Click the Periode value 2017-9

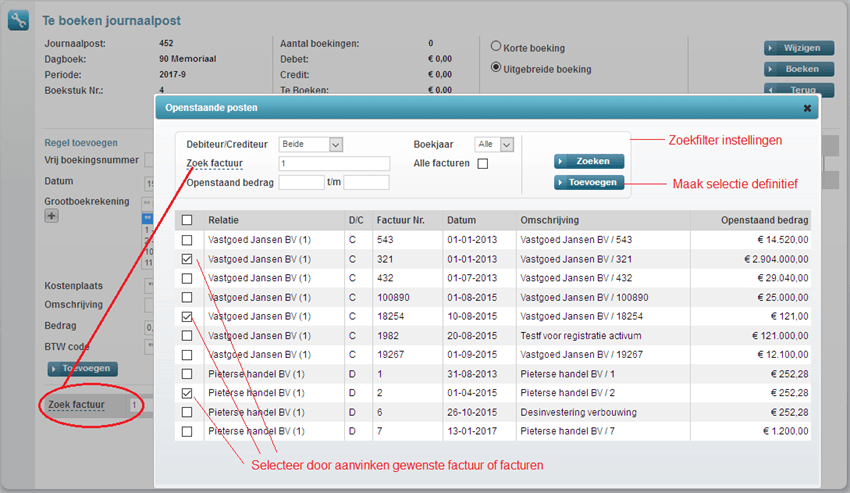click(x=172, y=74)
